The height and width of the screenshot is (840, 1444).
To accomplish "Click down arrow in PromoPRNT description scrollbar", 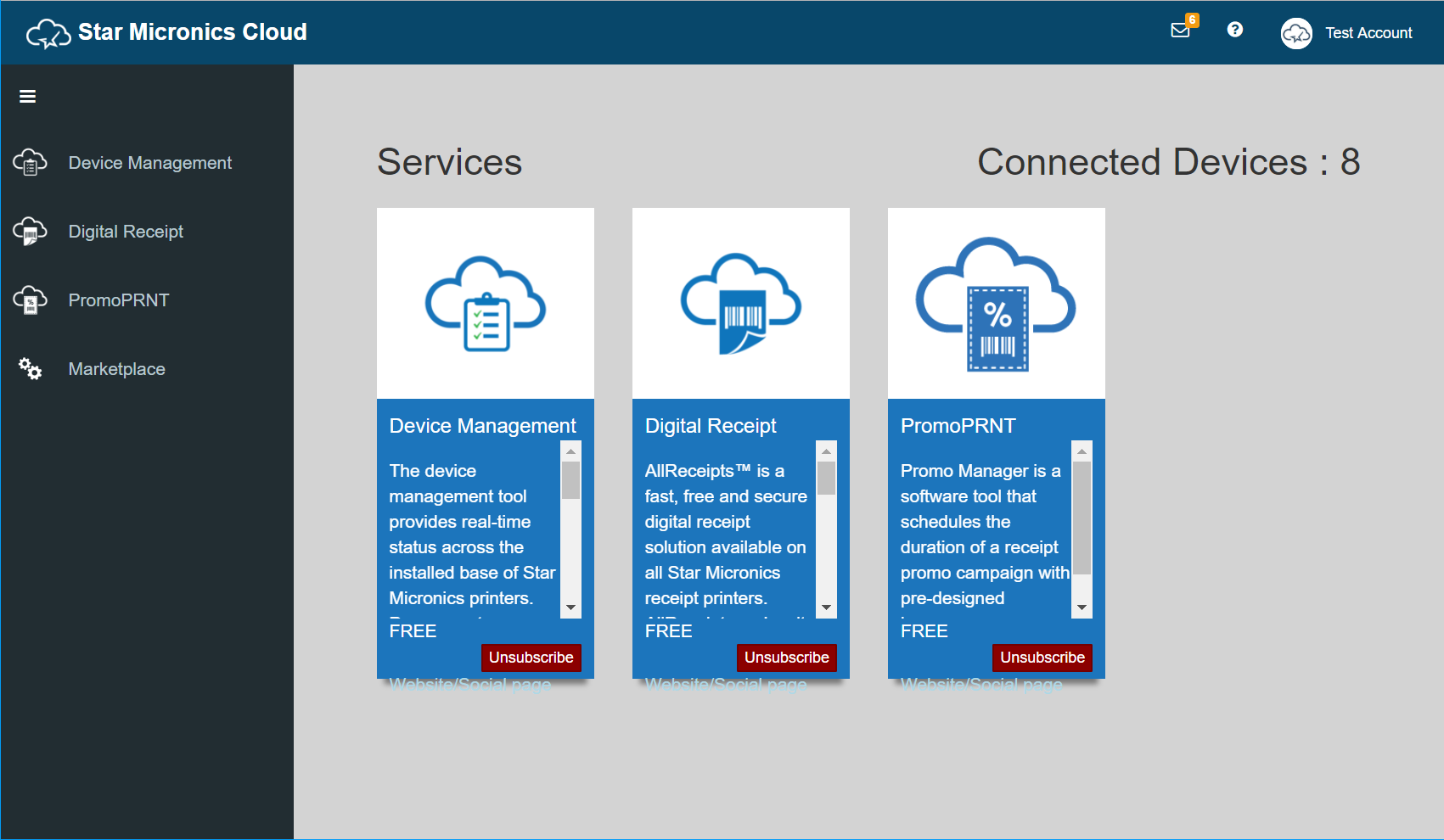I will (1082, 608).
